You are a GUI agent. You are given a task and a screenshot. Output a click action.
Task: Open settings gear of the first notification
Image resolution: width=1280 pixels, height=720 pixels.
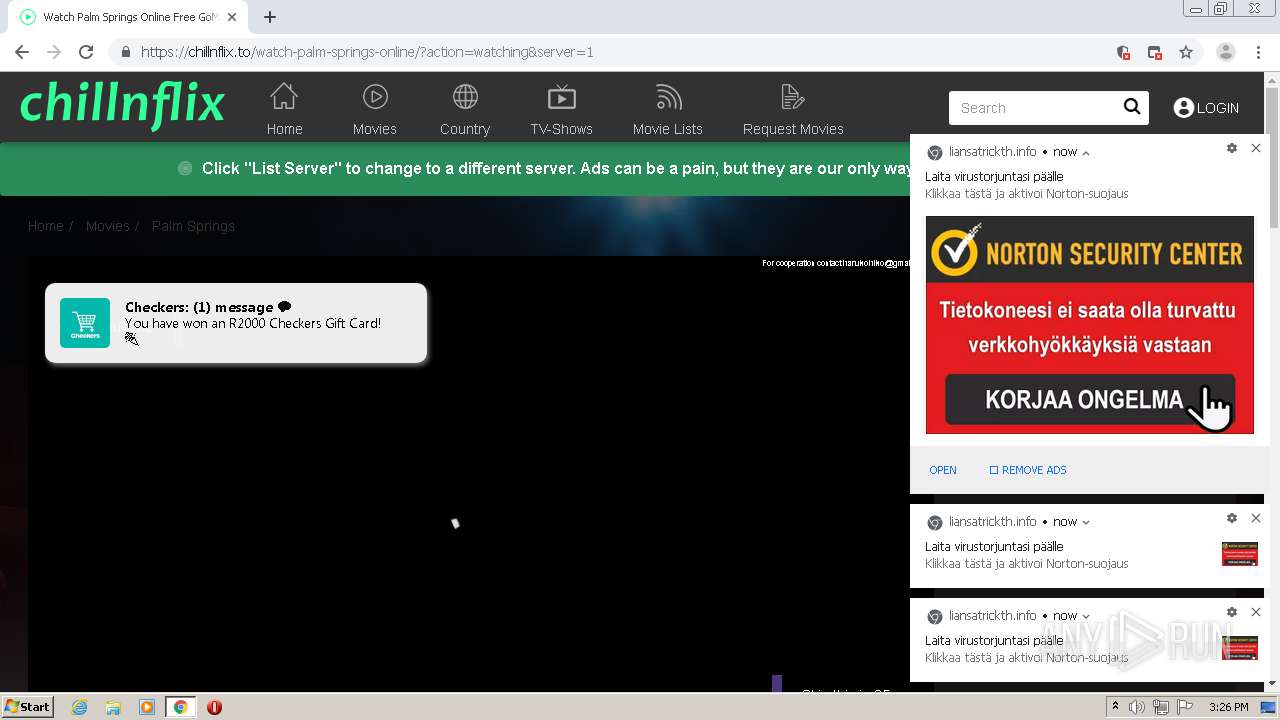pos(1232,148)
